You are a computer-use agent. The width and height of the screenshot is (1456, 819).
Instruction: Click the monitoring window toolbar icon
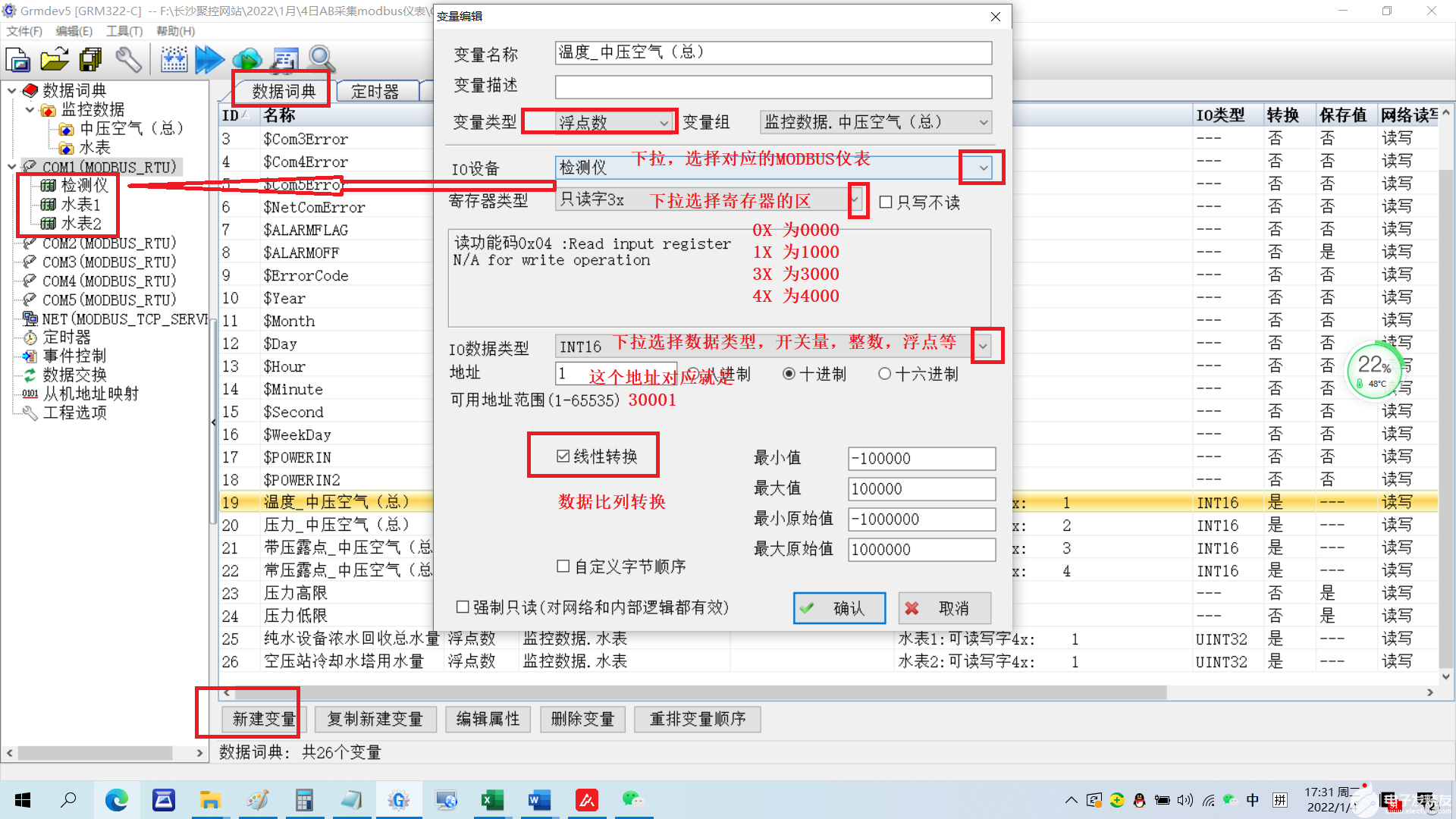pos(284,59)
